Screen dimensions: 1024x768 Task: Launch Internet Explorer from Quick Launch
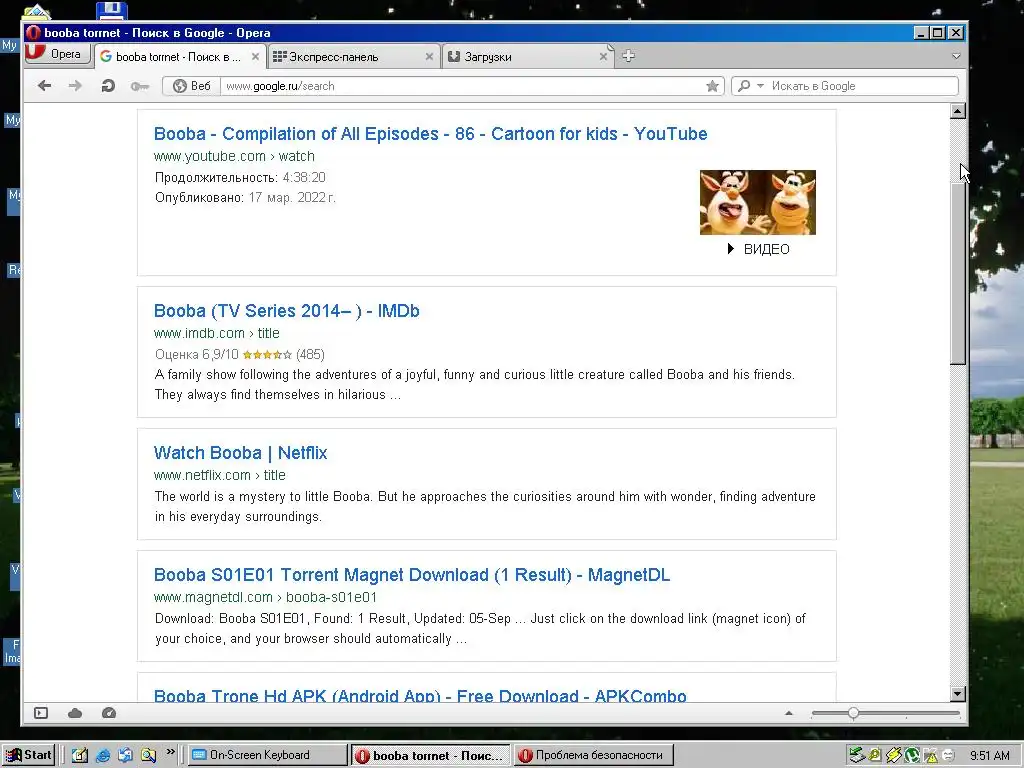103,756
